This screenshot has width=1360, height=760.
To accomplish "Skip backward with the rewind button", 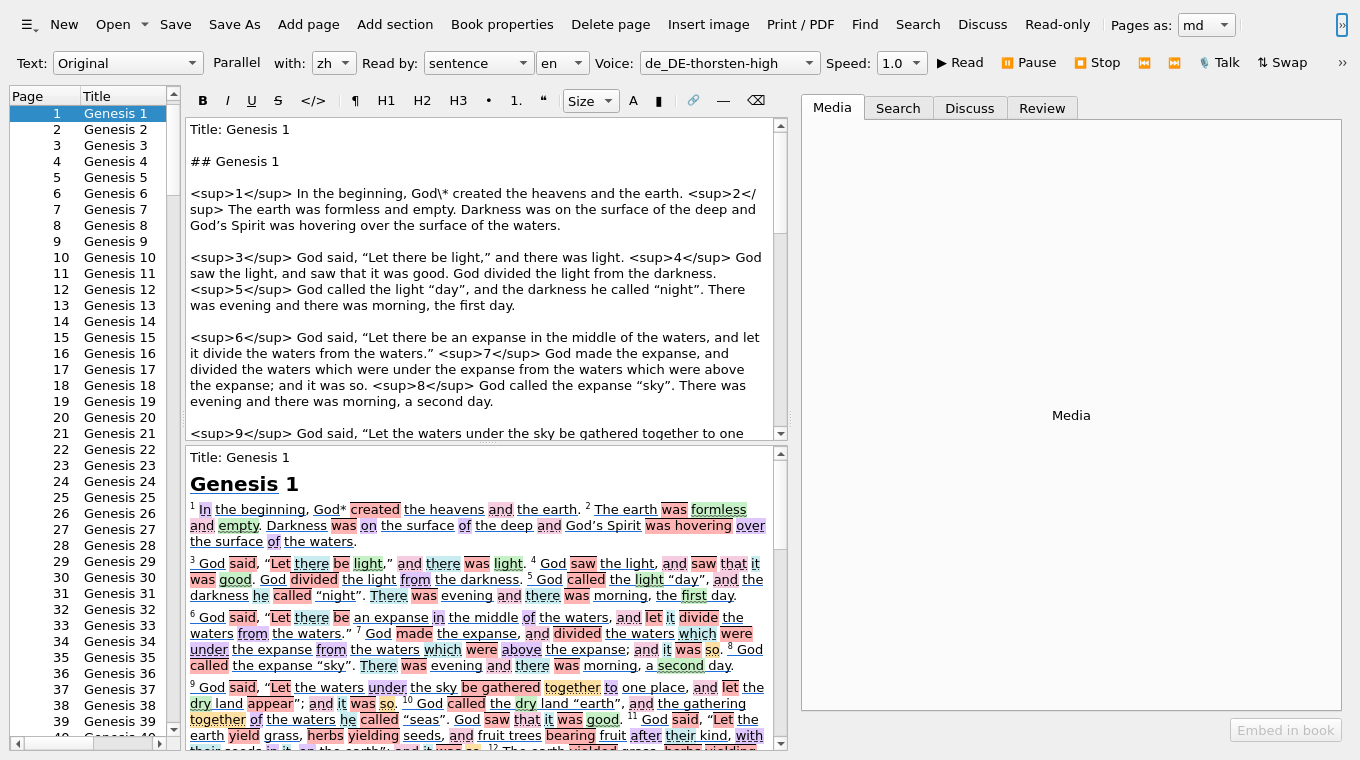I will coord(1144,63).
